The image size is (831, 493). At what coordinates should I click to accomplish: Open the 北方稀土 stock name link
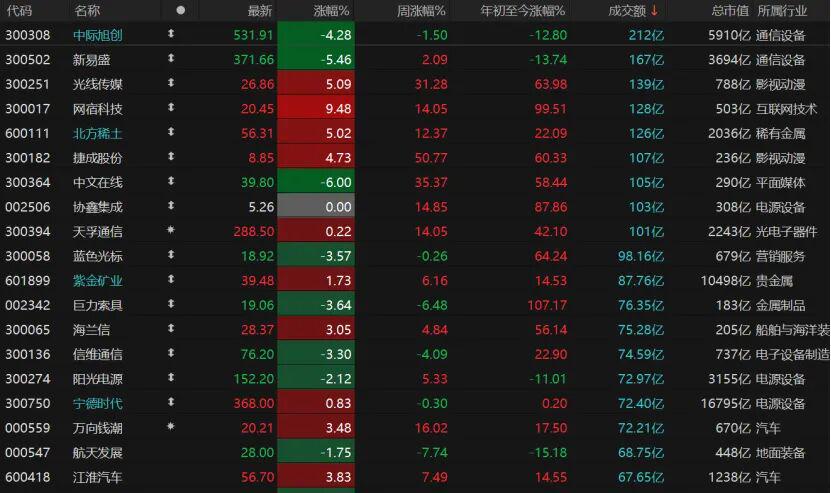coord(98,133)
